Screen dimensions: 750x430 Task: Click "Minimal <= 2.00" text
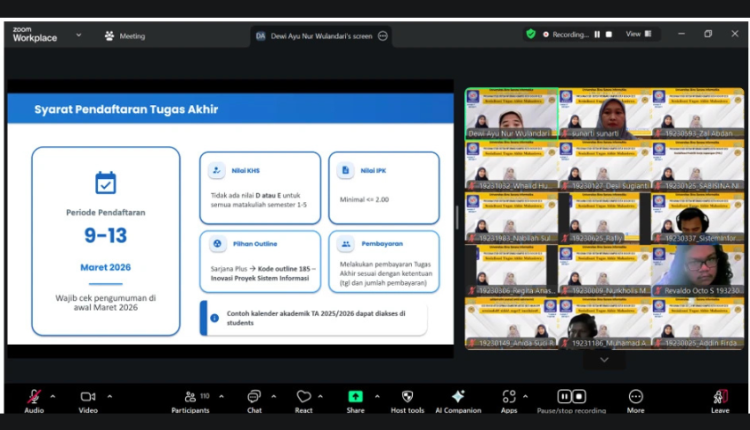coord(364,199)
